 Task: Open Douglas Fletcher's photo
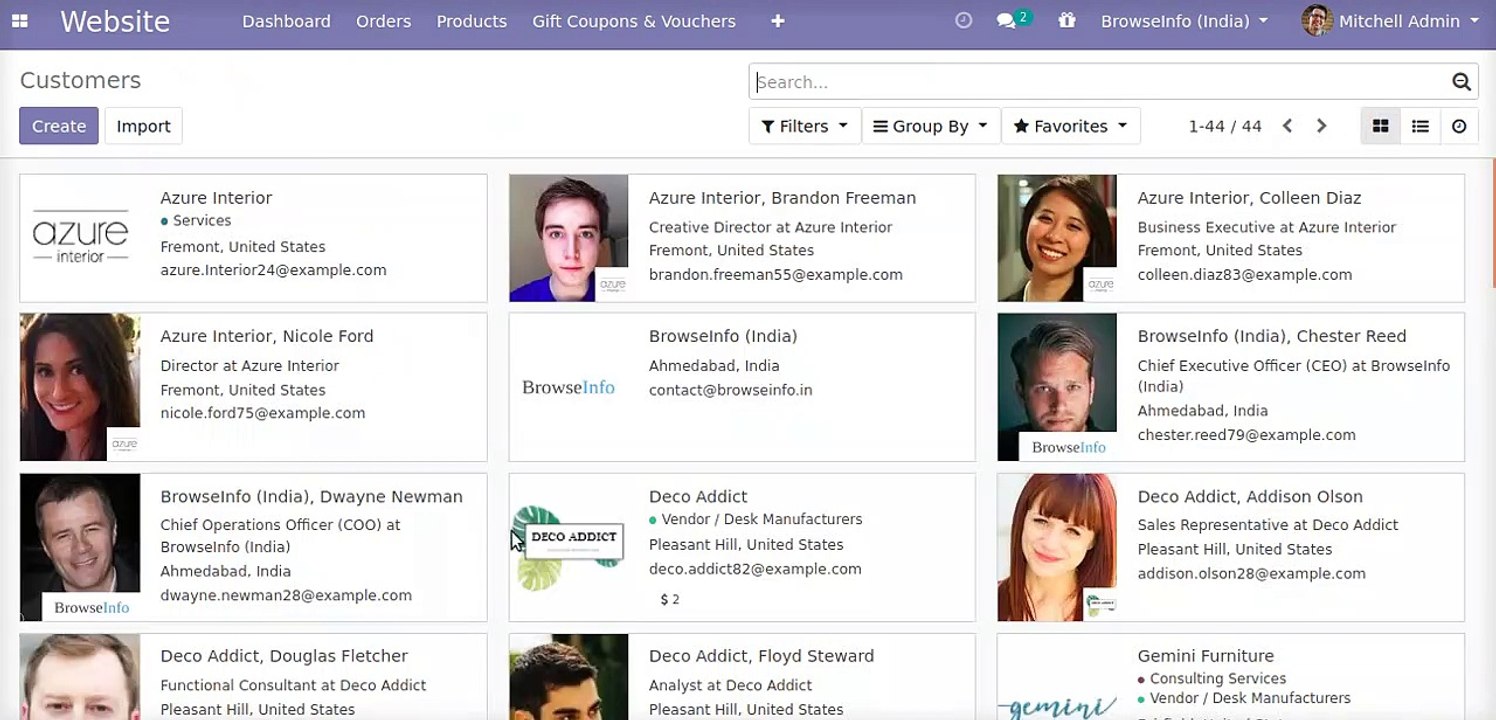[80, 677]
